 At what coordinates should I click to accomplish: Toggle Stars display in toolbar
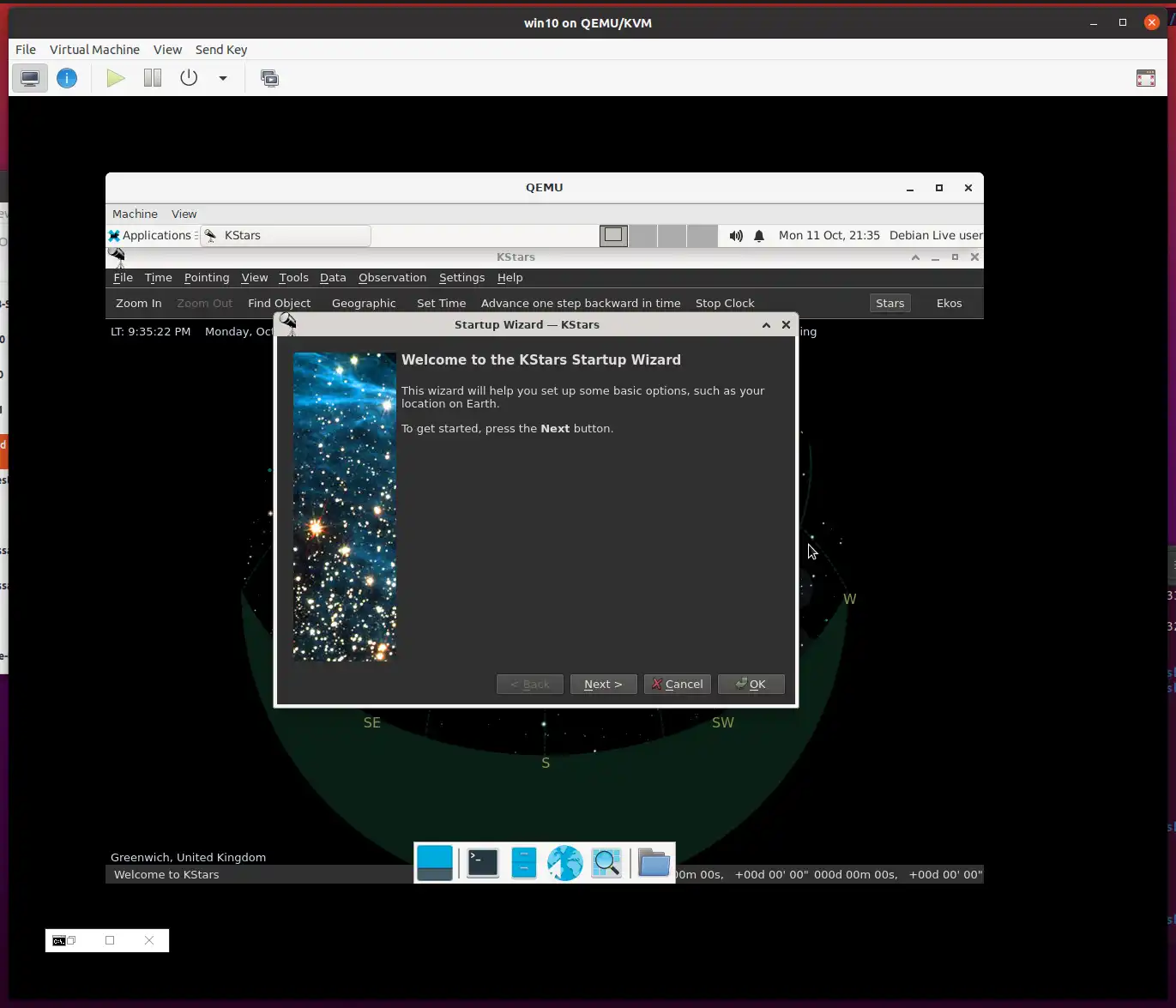(x=890, y=303)
